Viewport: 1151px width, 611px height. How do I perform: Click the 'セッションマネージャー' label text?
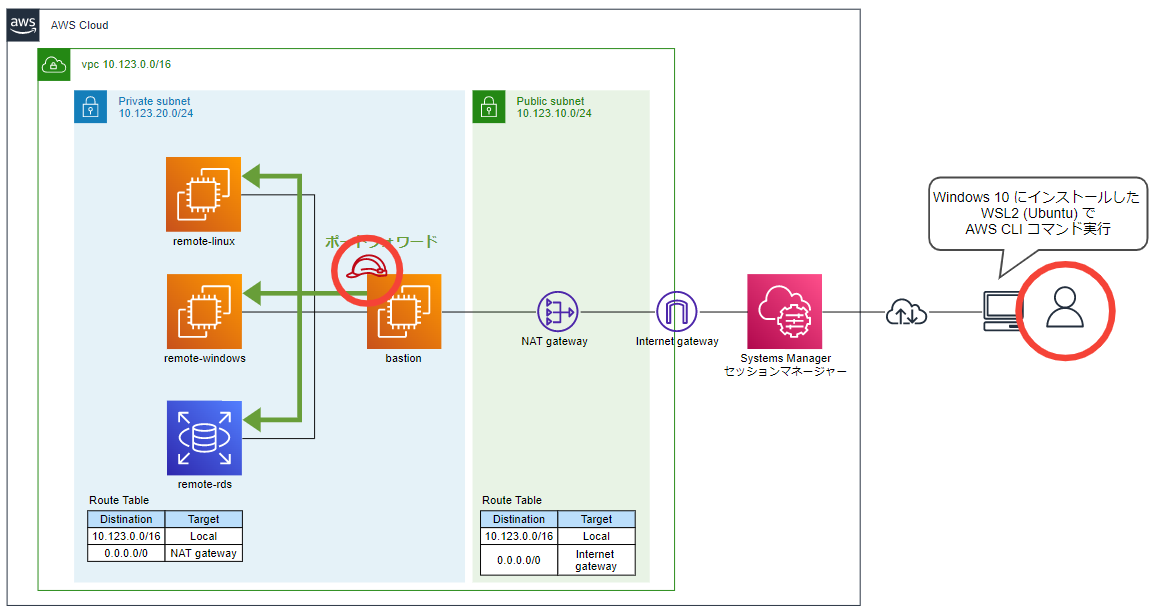coord(785,372)
